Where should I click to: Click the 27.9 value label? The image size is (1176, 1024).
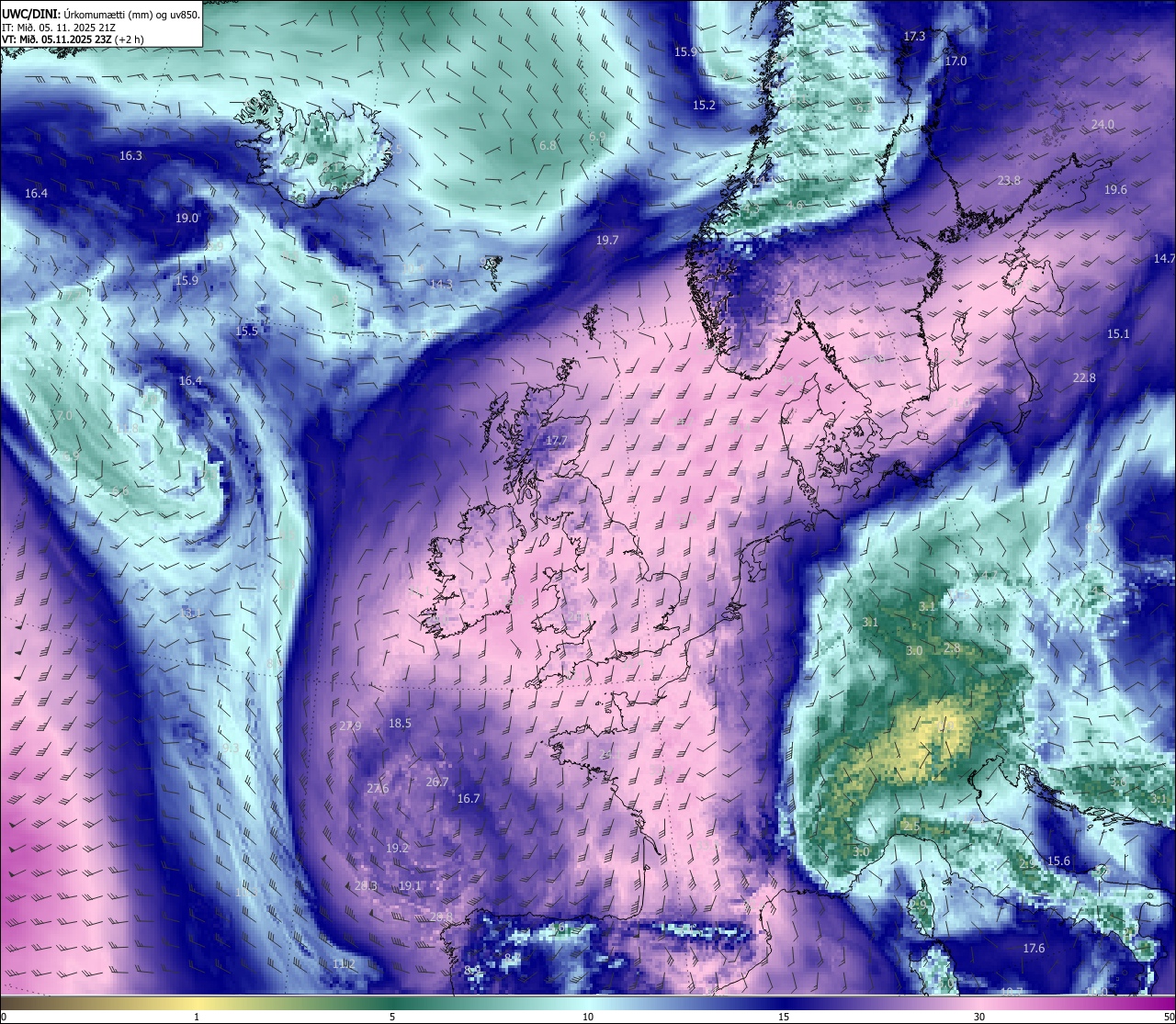[x=350, y=726]
